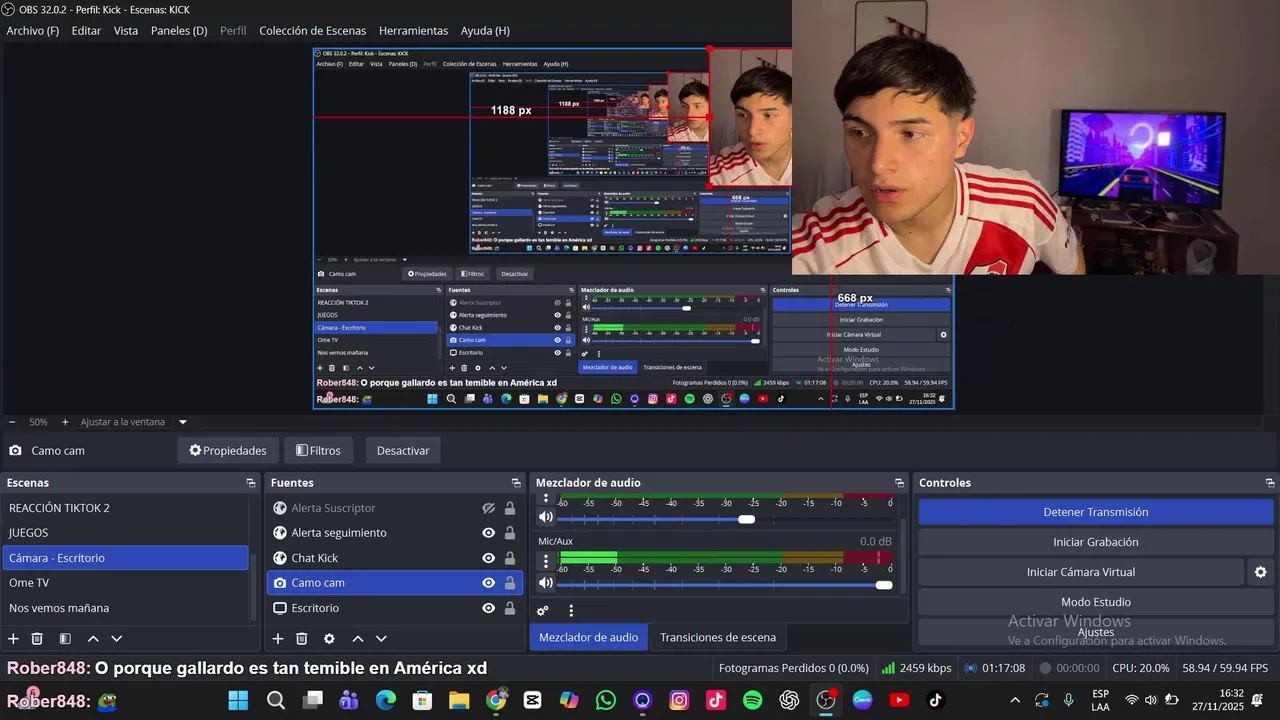Open Filtros for the selected source
The image size is (1280, 720).
point(319,451)
